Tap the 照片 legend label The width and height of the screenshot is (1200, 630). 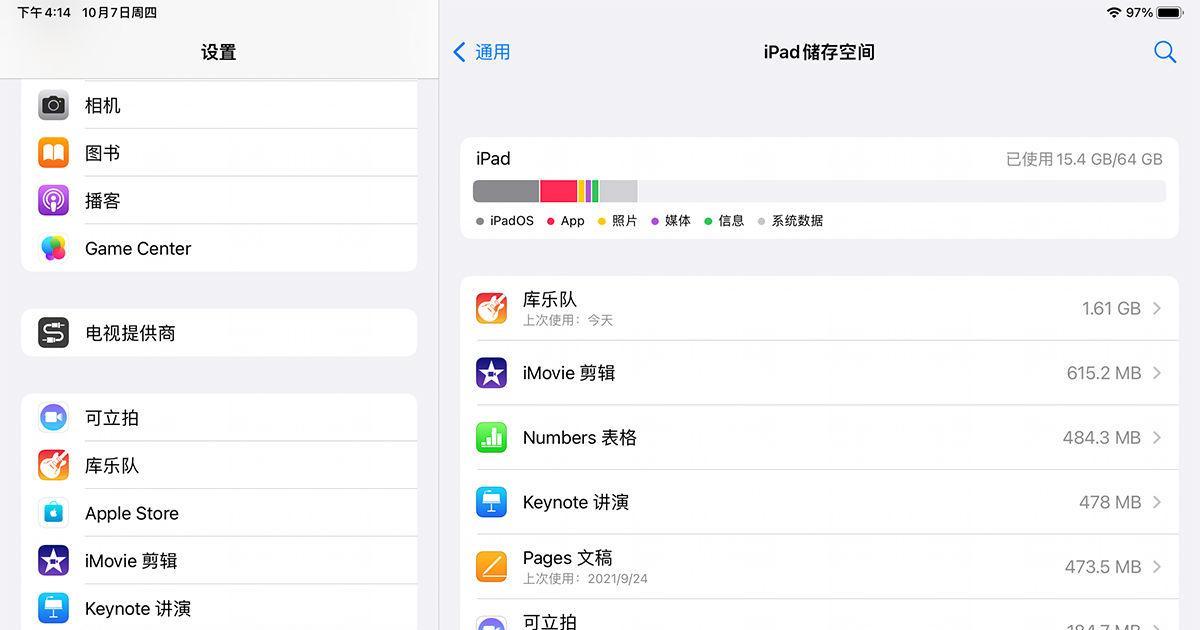pyautogui.click(x=625, y=221)
